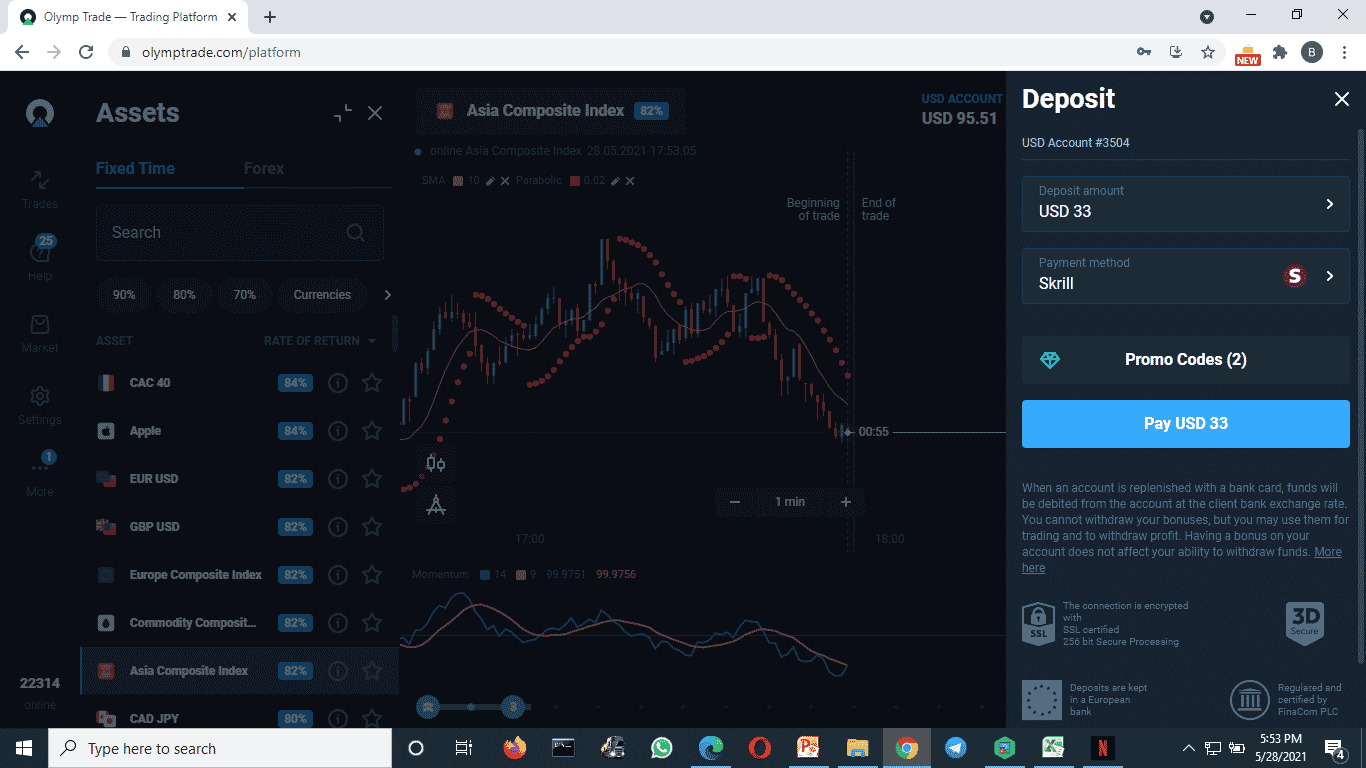
Task: Select the EUR USD asset row
Action: click(240, 479)
